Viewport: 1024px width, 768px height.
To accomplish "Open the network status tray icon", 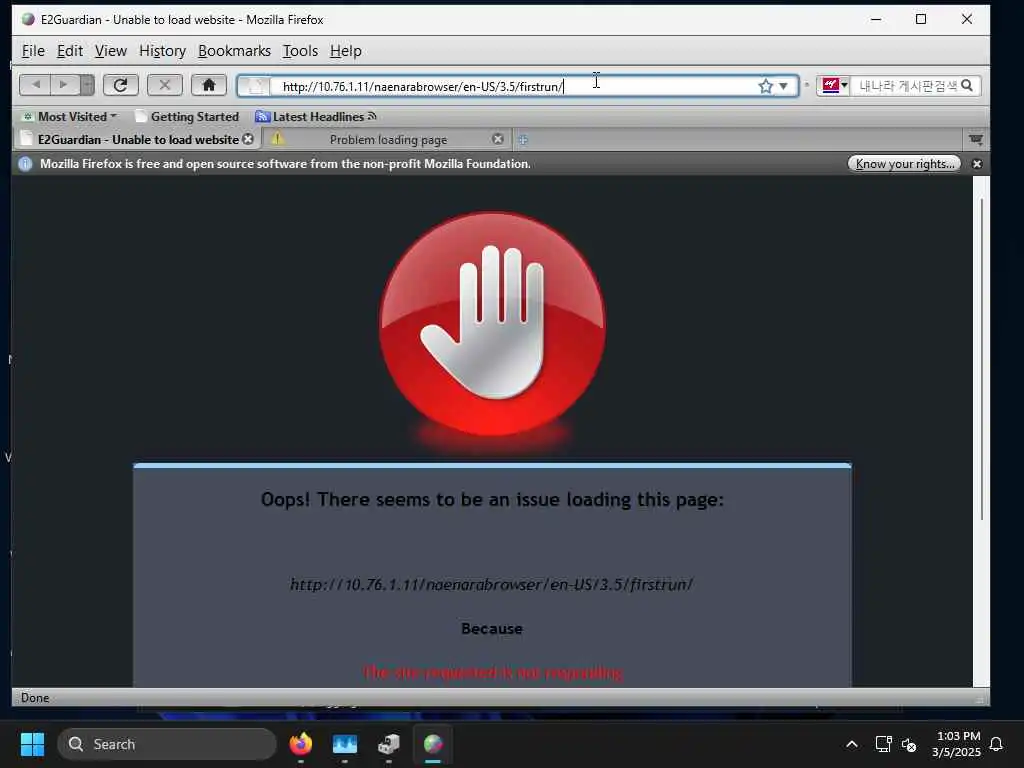I will (883, 744).
